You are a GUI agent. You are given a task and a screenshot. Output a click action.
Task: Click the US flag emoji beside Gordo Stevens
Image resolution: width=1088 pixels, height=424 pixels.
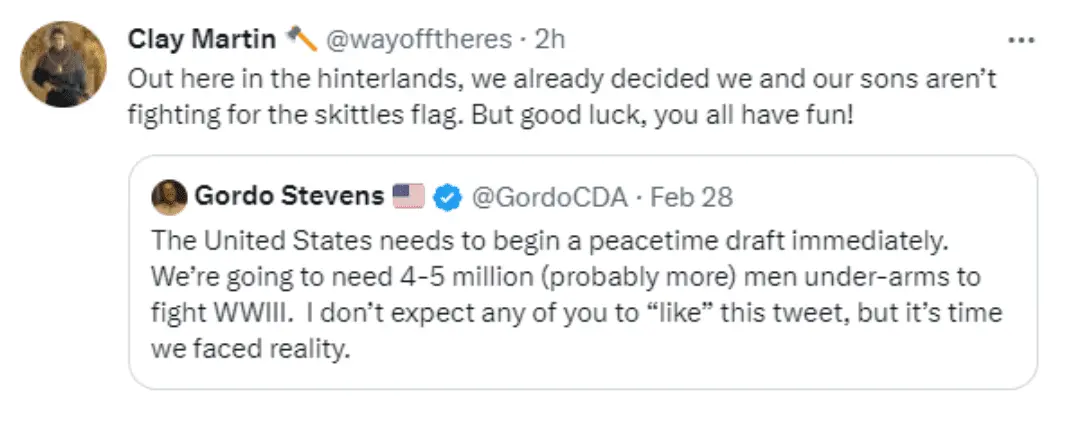(x=409, y=196)
